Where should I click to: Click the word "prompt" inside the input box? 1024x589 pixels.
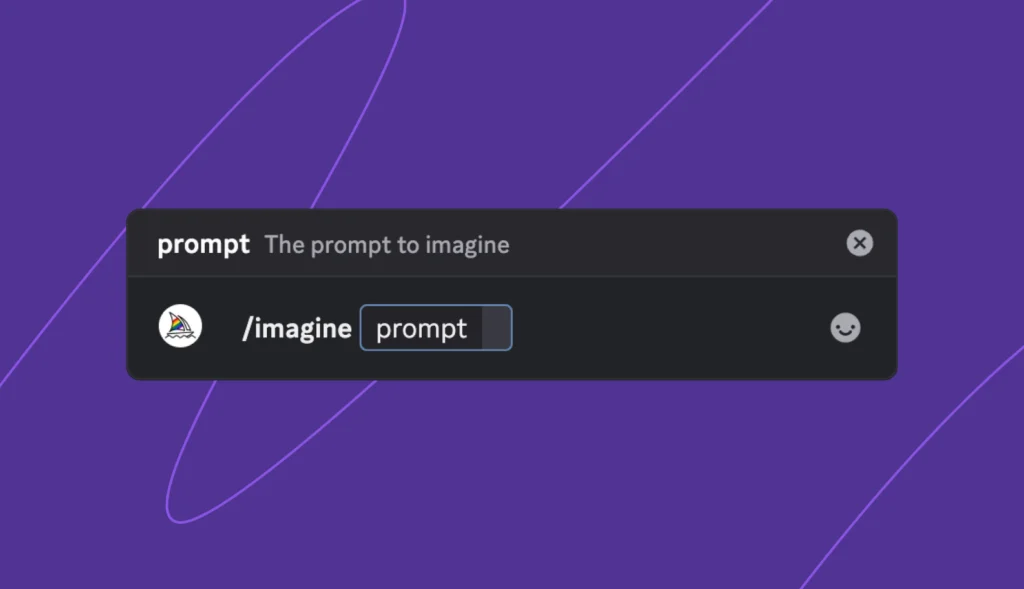421,329
